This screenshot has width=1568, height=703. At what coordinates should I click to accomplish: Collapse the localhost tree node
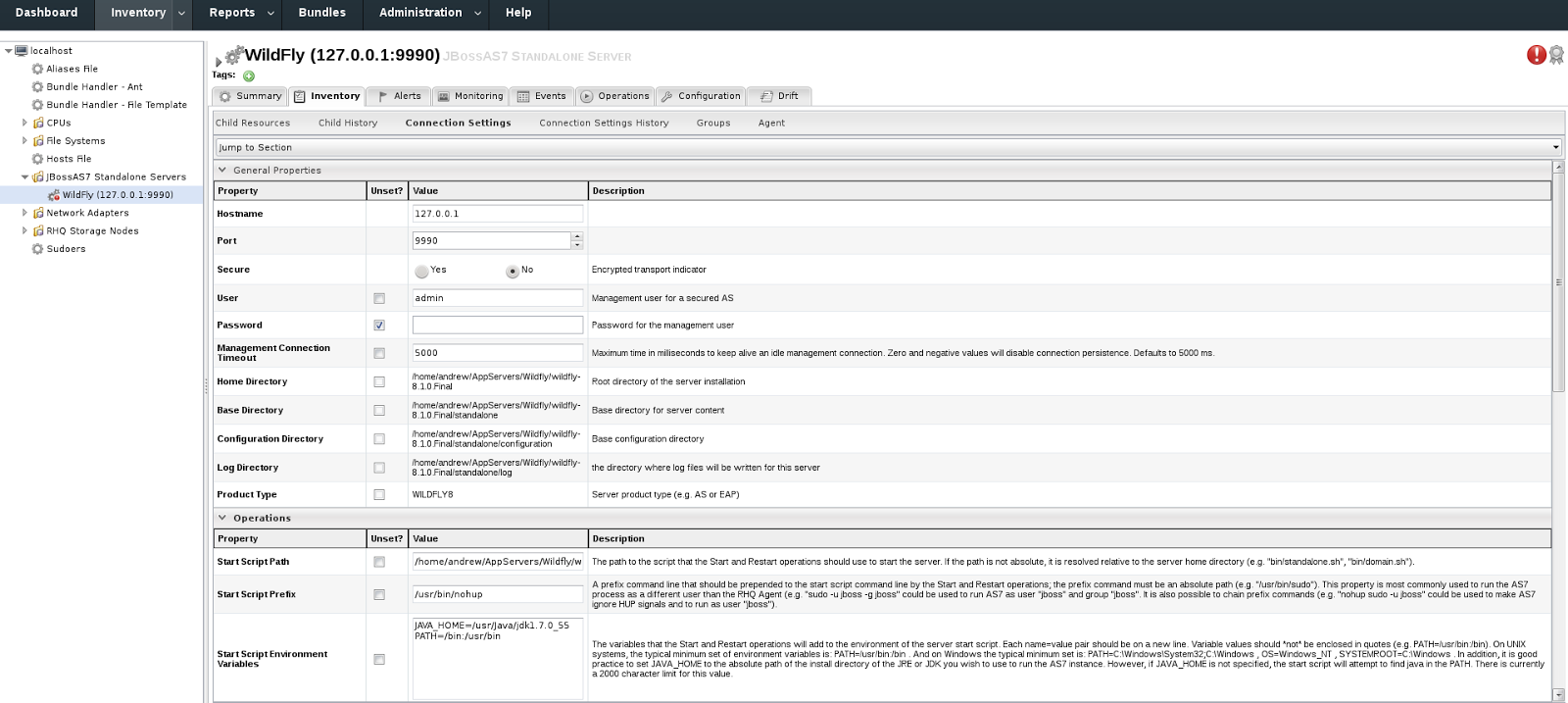(x=8, y=50)
